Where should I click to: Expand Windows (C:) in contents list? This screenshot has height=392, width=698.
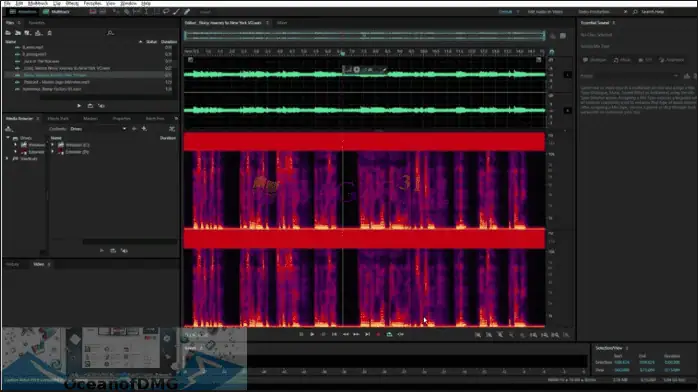53,145
